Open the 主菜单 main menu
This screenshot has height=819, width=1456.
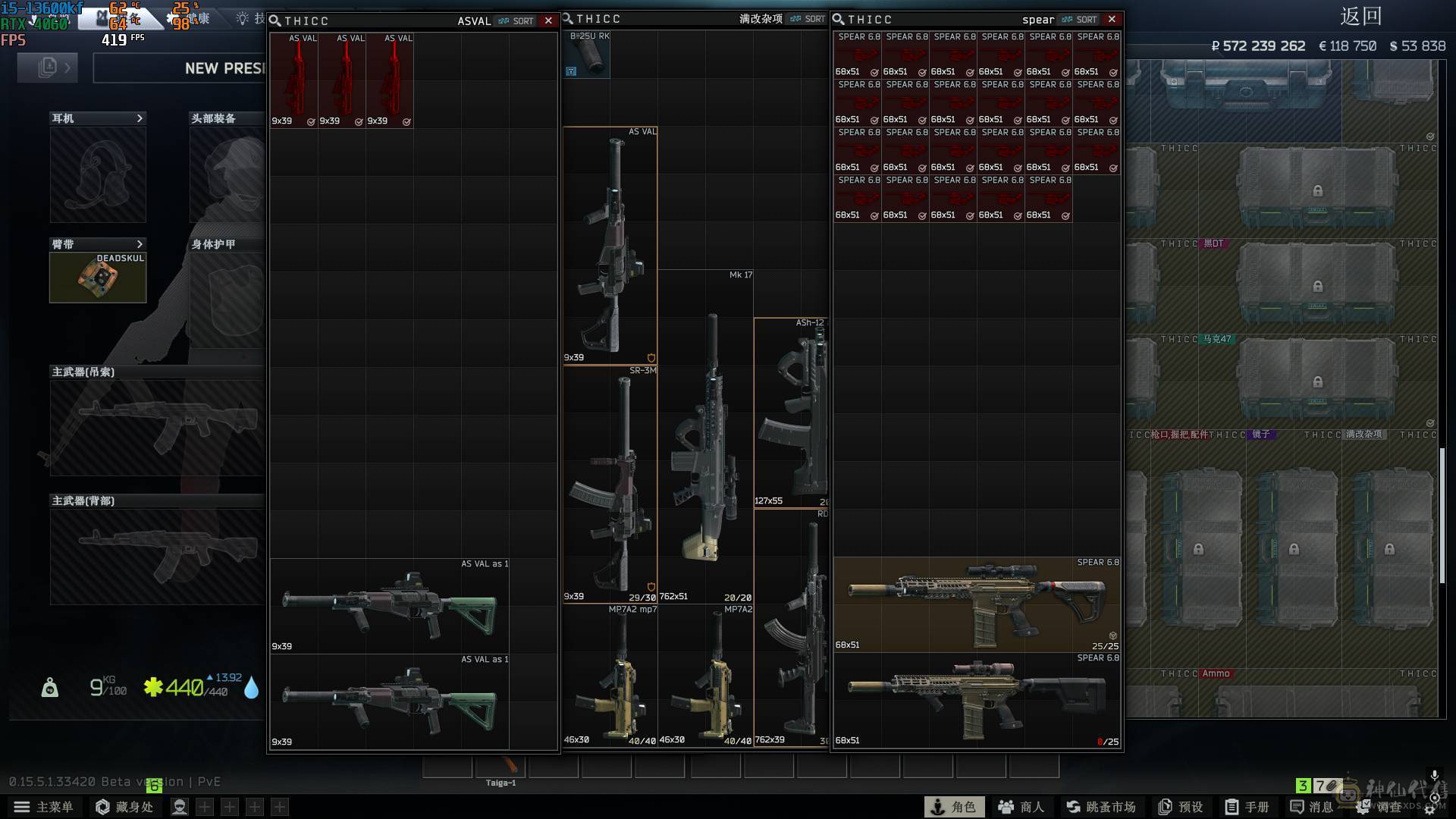click(44, 807)
